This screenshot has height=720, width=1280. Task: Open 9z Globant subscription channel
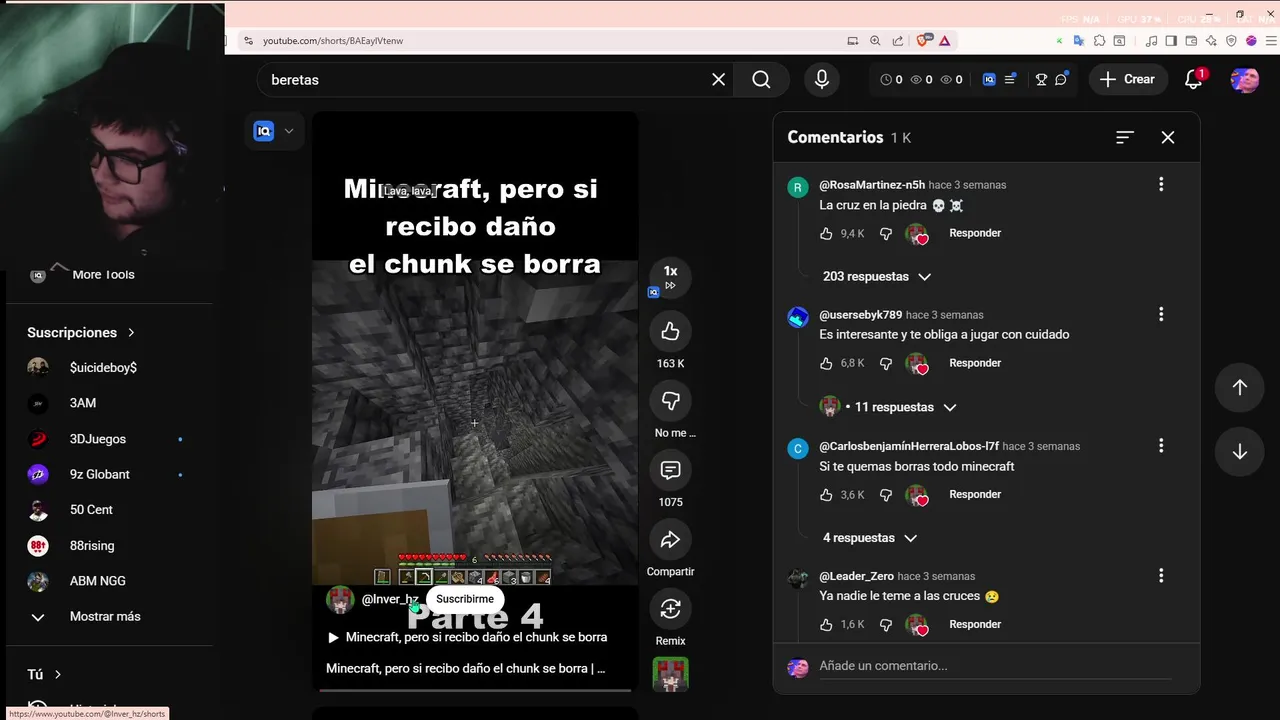click(100, 474)
